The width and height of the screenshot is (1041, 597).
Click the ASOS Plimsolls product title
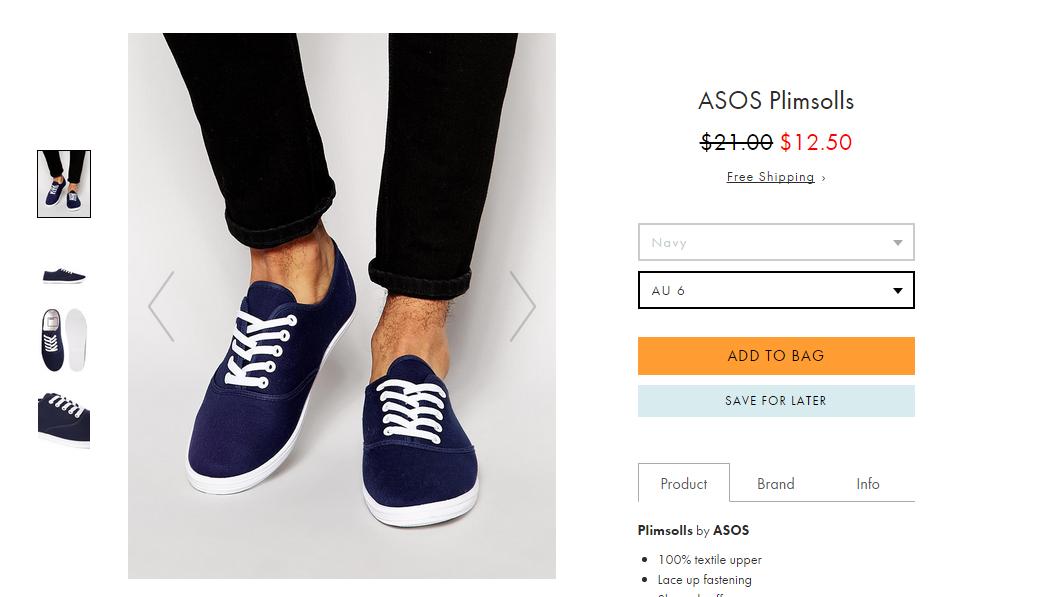coord(776,101)
